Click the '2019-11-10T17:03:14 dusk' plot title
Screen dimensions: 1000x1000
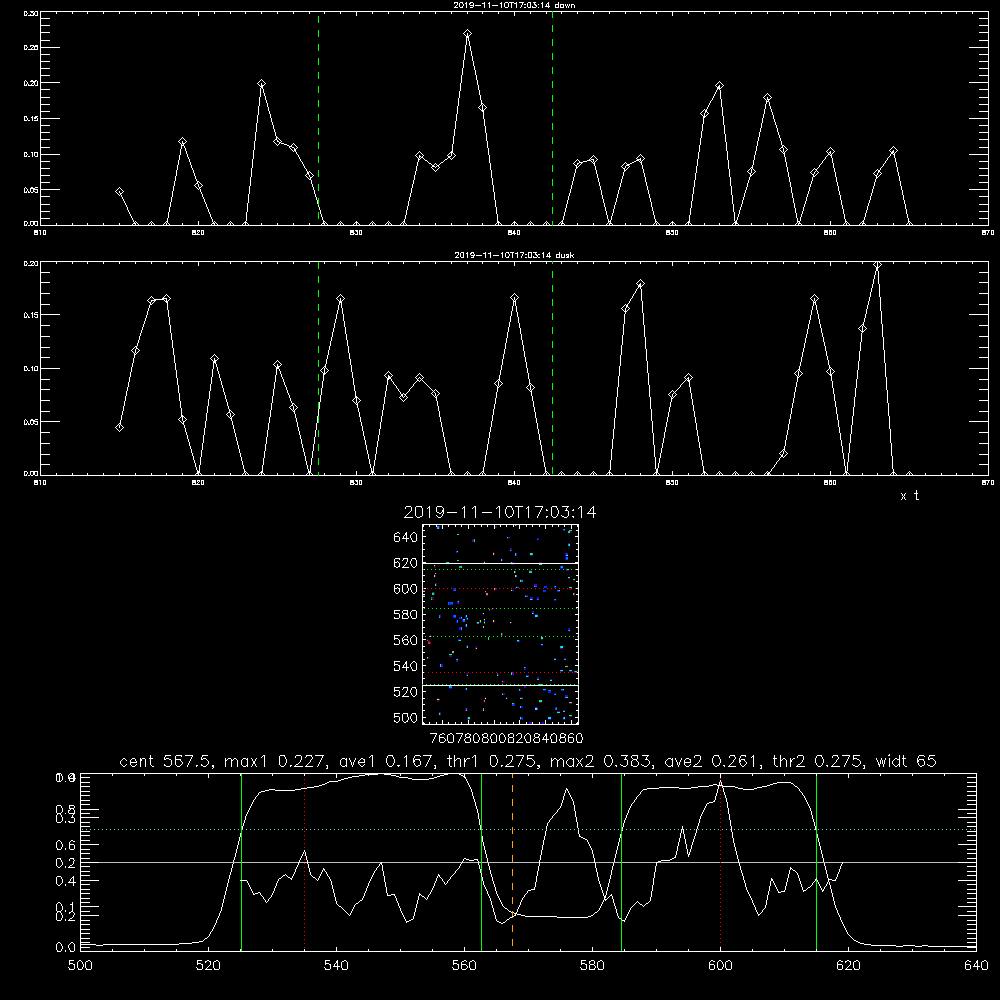514,255
